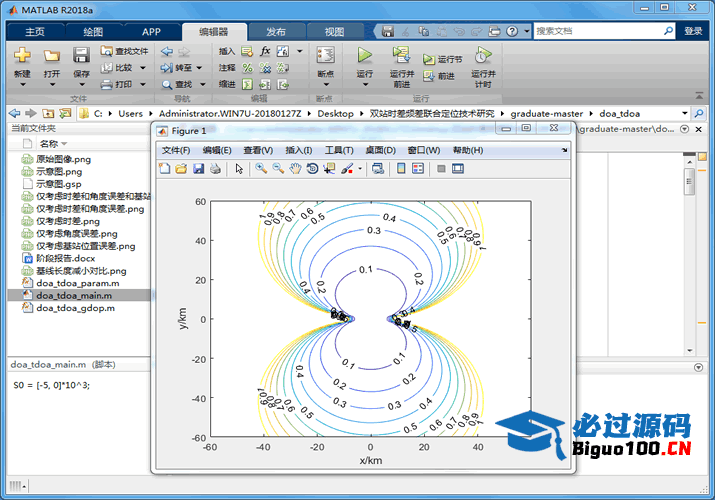This screenshot has height=500, width=715.
Task: Open the 工具(T) menu in Figure window
Action: (339, 150)
